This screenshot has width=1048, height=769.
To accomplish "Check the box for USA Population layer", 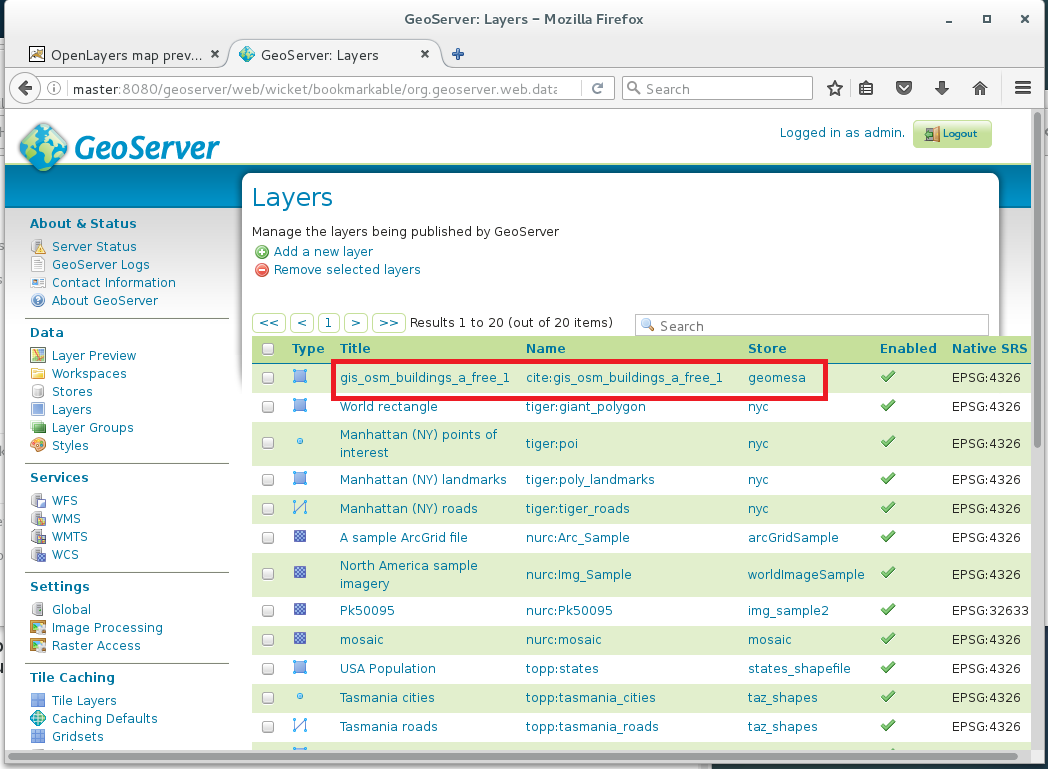I will (x=268, y=669).
